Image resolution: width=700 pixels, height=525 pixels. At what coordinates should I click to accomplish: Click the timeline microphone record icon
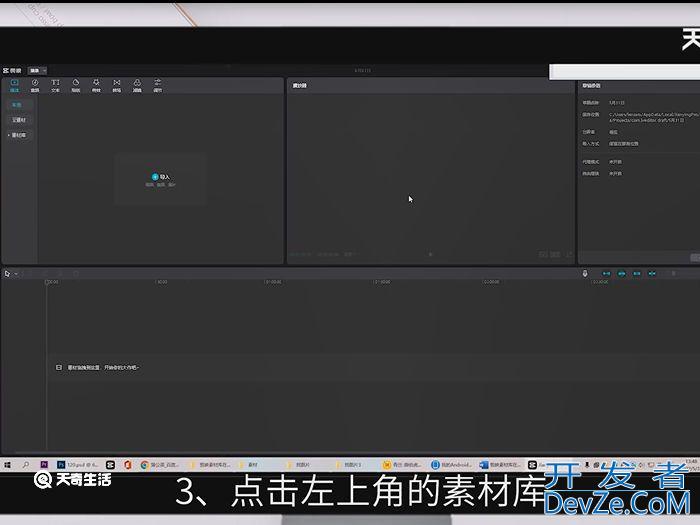(x=585, y=273)
